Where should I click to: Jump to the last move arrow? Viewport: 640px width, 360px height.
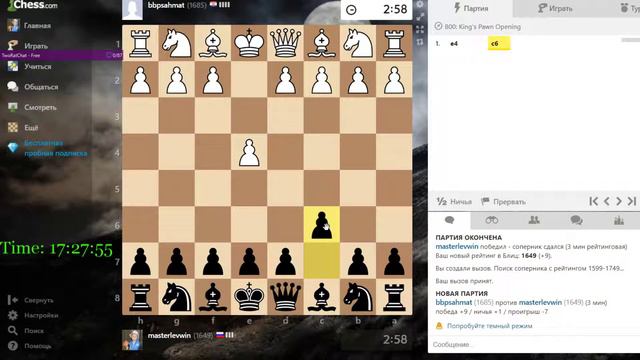click(632, 201)
